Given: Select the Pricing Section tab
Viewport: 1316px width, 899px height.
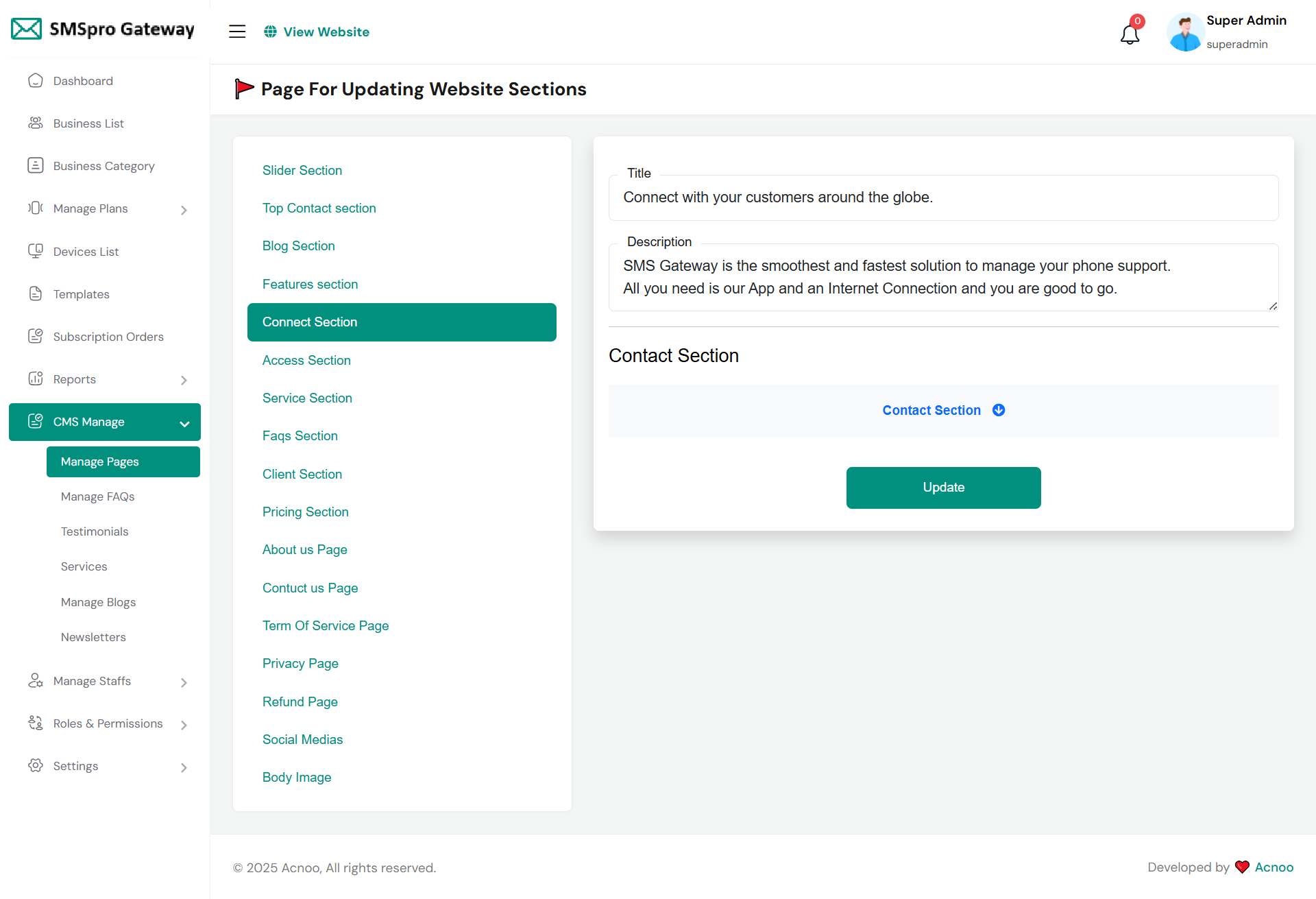Looking at the screenshot, I should click(305, 512).
